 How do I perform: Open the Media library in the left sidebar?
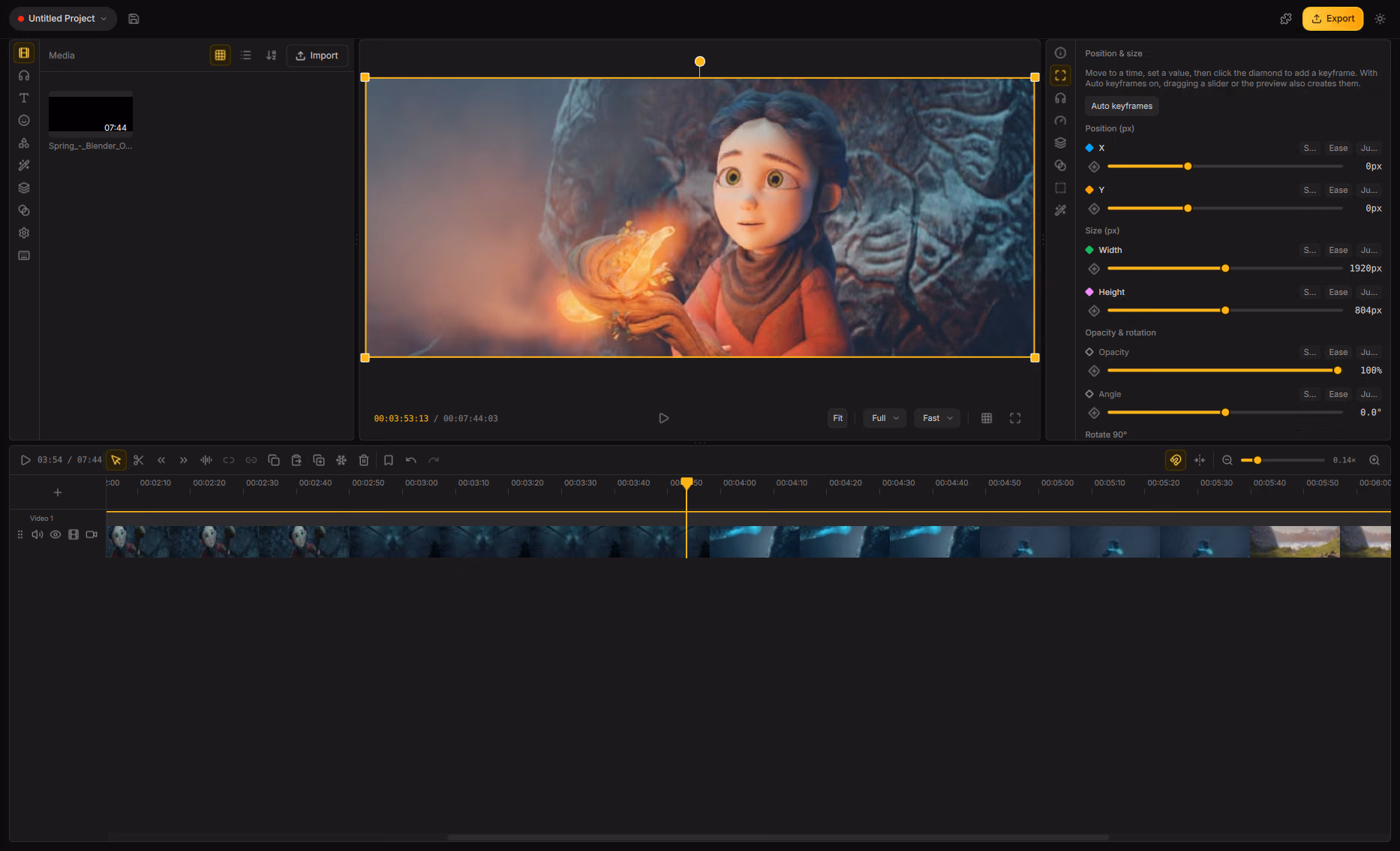click(x=24, y=53)
